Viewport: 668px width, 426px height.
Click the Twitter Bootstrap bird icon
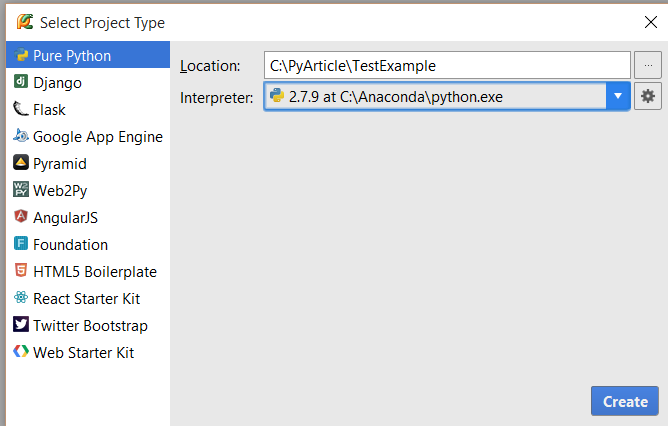(21, 324)
